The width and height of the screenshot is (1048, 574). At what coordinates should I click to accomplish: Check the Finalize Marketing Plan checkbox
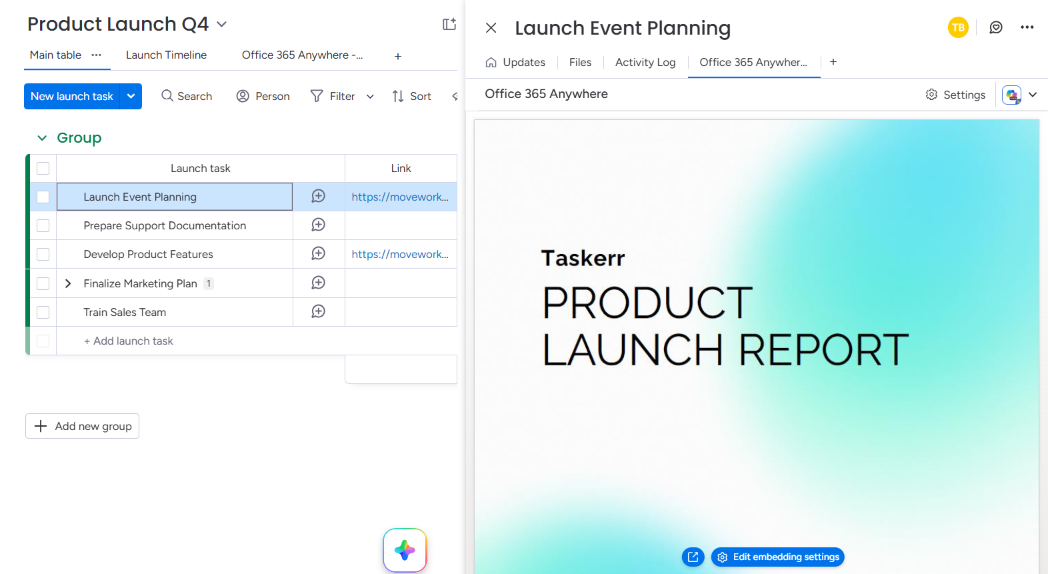pyautogui.click(x=43, y=283)
